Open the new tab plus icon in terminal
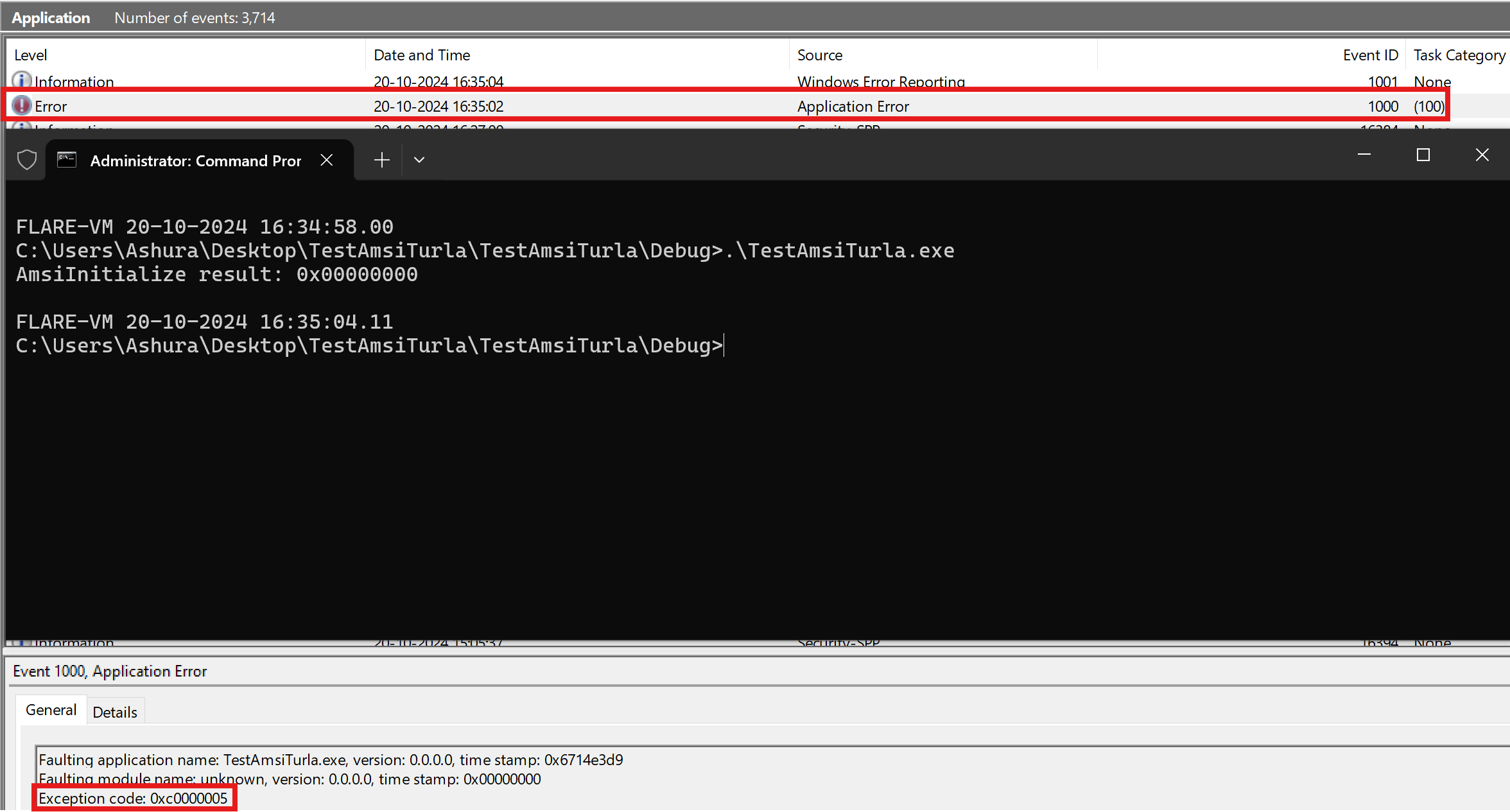Viewport: 1510px width, 812px height. [x=382, y=159]
